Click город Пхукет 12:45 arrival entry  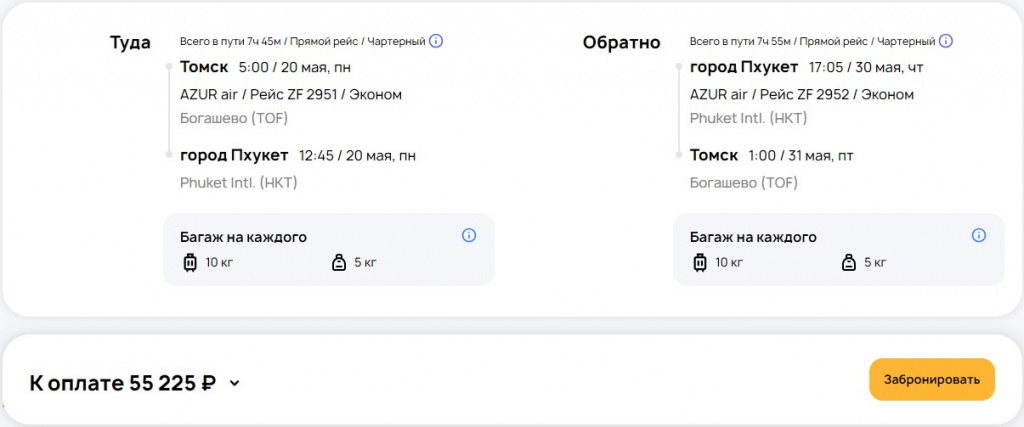[x=297, y=155]
